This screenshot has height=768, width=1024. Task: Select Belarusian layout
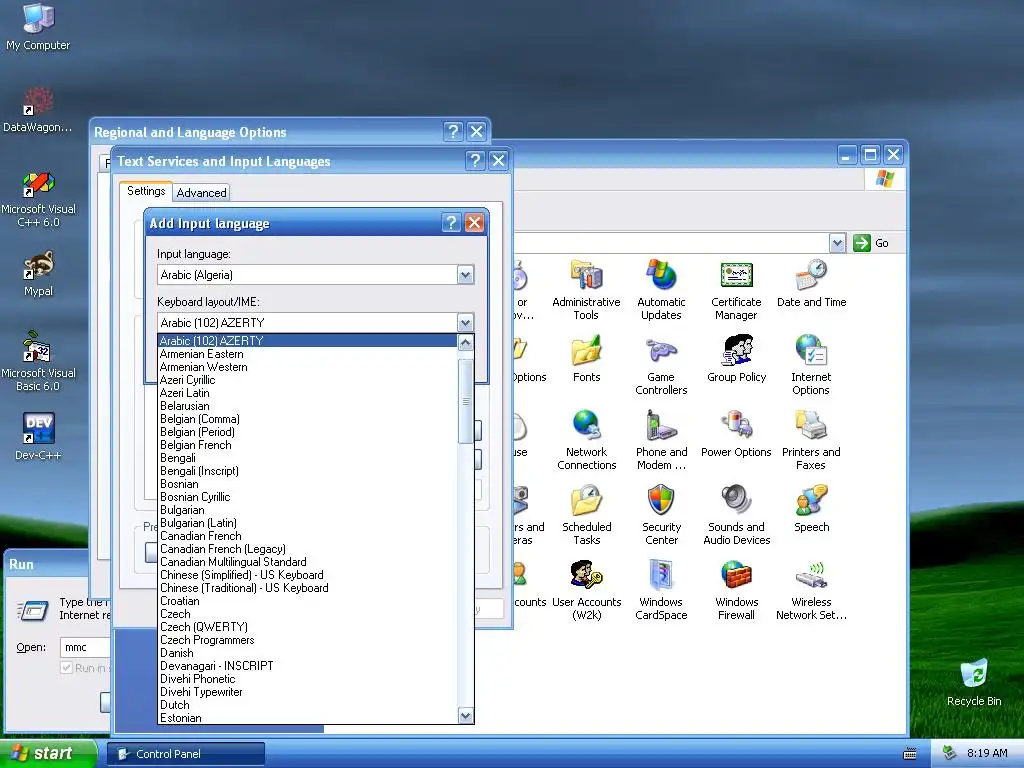[x=308, y=406]
